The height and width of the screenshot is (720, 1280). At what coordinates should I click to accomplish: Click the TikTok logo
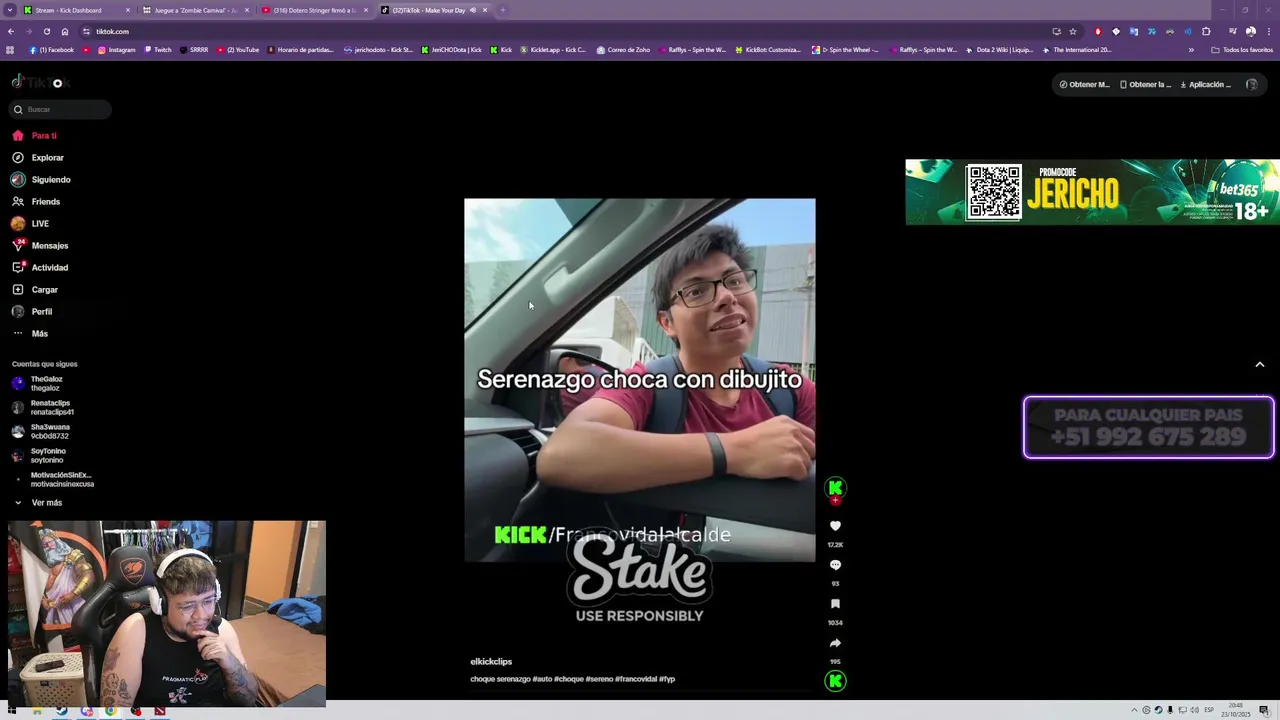[x=40, y=82]
